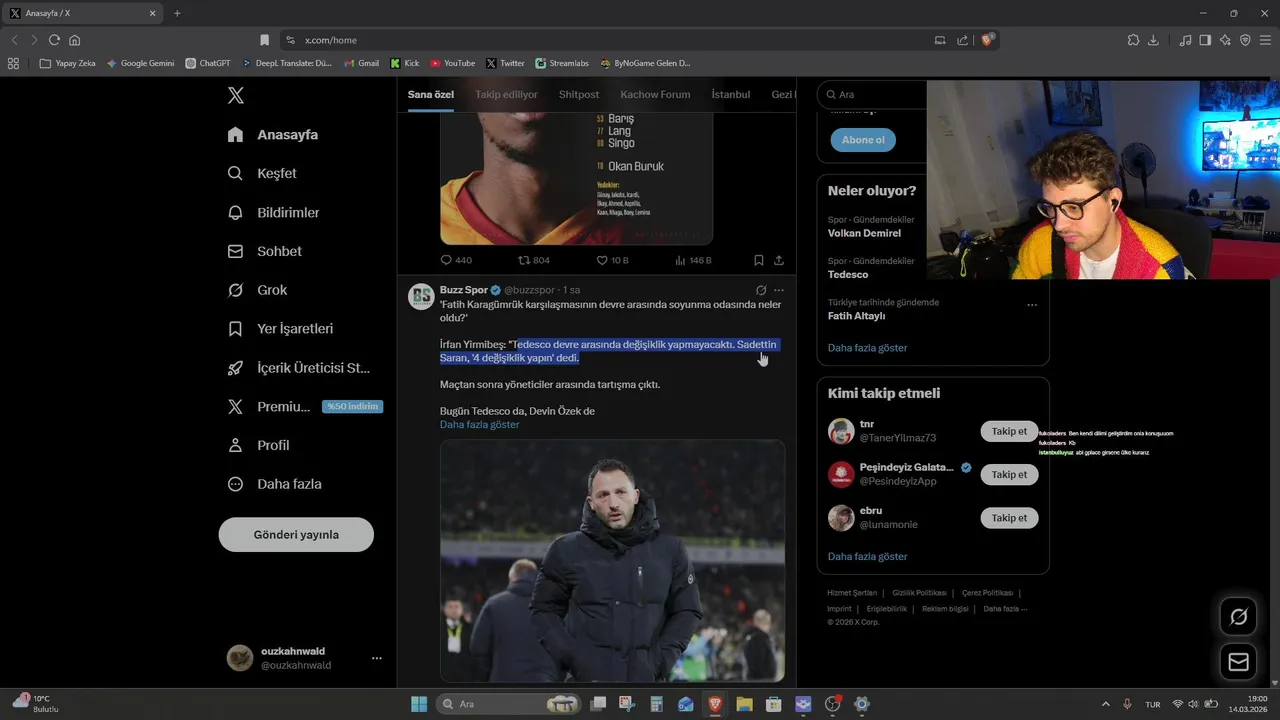Open Profil in the sidebar
This screenshot has height=720, width=1280.
tap(259, 445)
